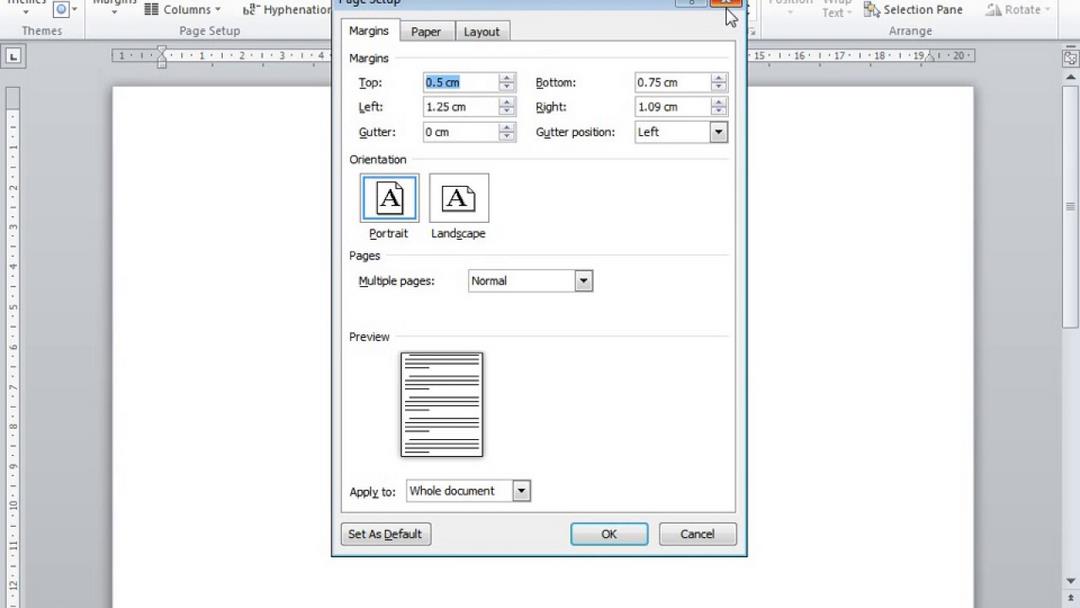Viewport: 1080px width, 608px height.
Task: Open Hyphenation options in the ribbon
Action: (287, 10)
